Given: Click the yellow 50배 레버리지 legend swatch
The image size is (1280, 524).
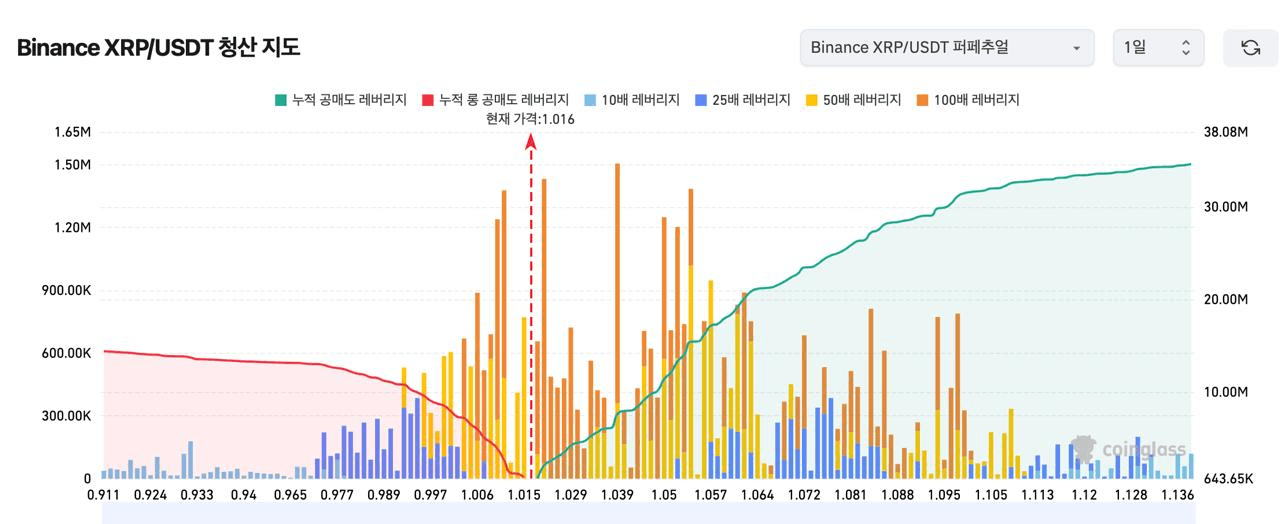Looking at the screenshot, I should 812,100.
